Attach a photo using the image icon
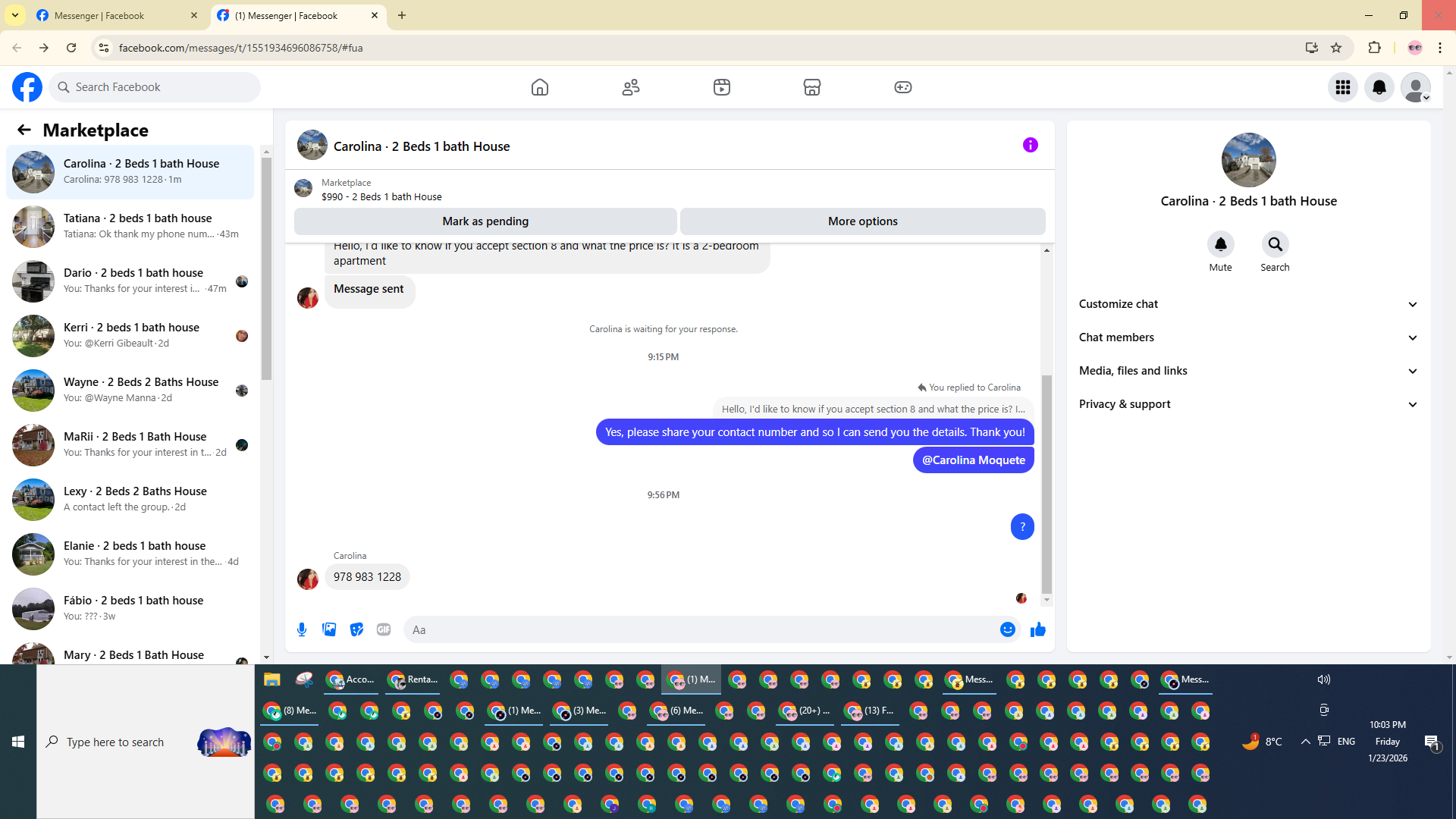The width and height of the screenshot is (1456, 819). pyautogui.click(x=329, y=629)
